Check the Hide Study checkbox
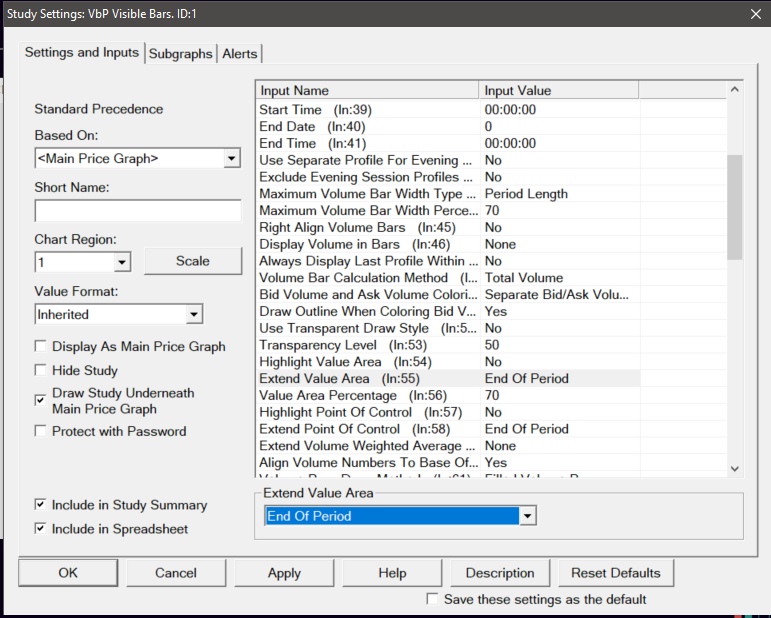The height and width of the screenshot is (618, 771). tap(40, 371)
